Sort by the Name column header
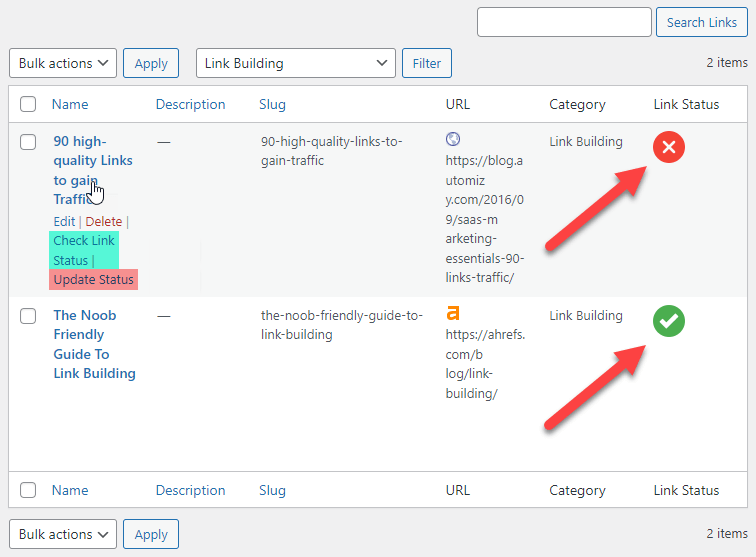756x557 pixels. [x=70, y=104]
